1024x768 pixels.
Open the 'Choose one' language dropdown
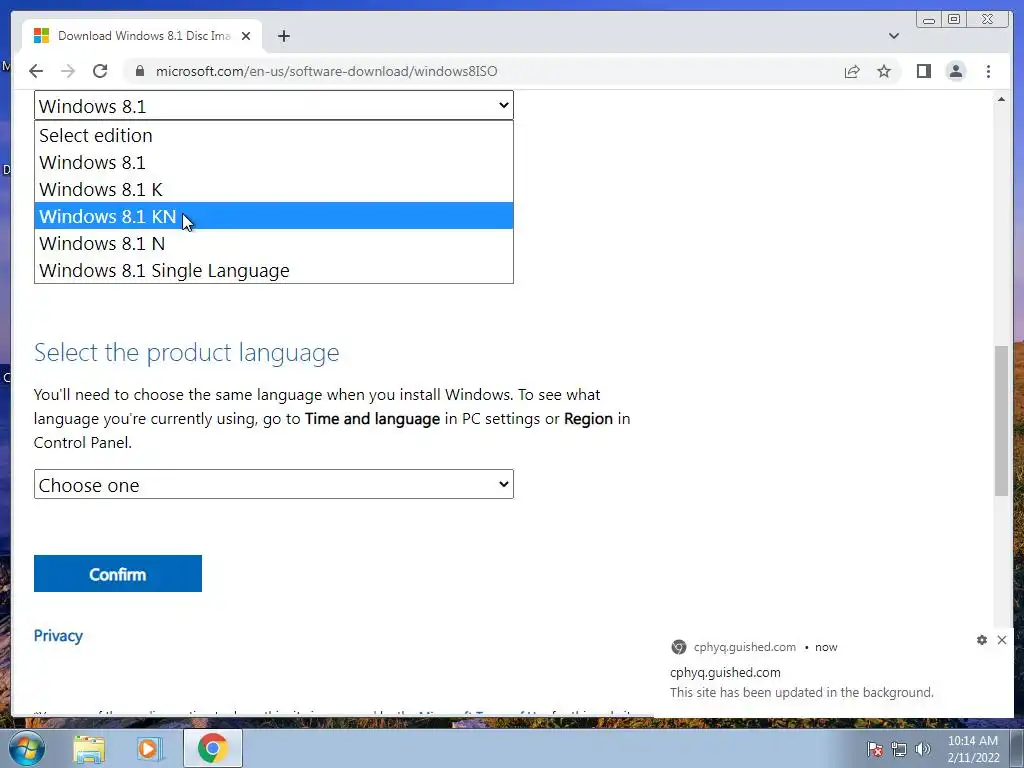coord(274,484)
